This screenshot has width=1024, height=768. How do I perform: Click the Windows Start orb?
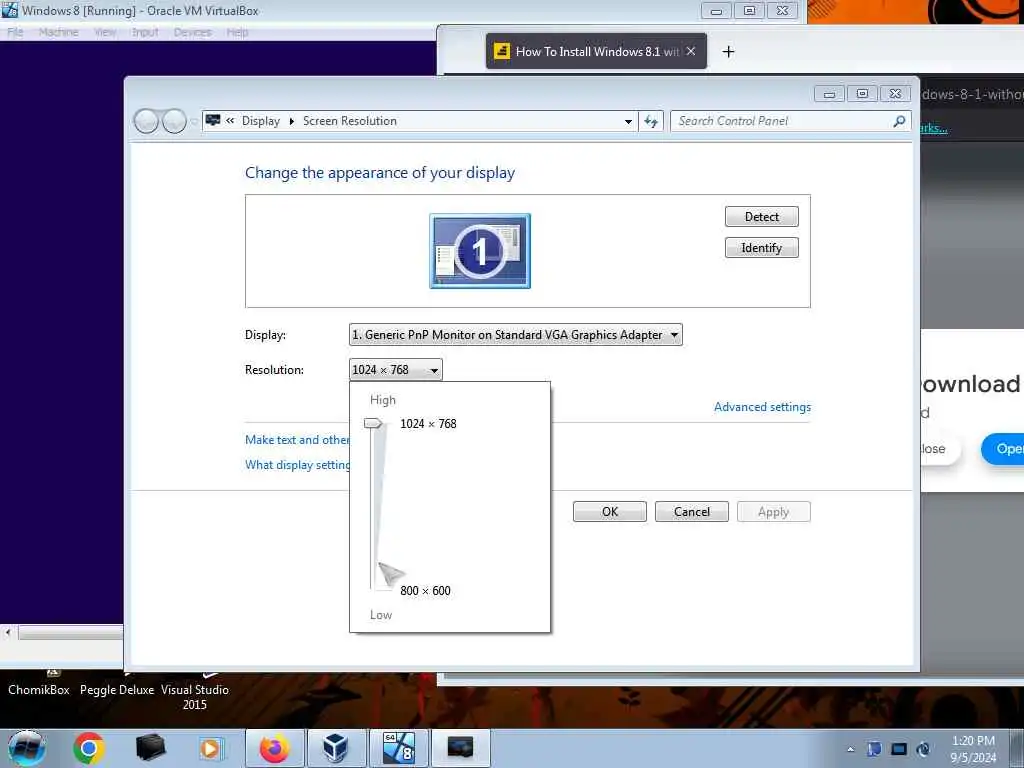27,748
